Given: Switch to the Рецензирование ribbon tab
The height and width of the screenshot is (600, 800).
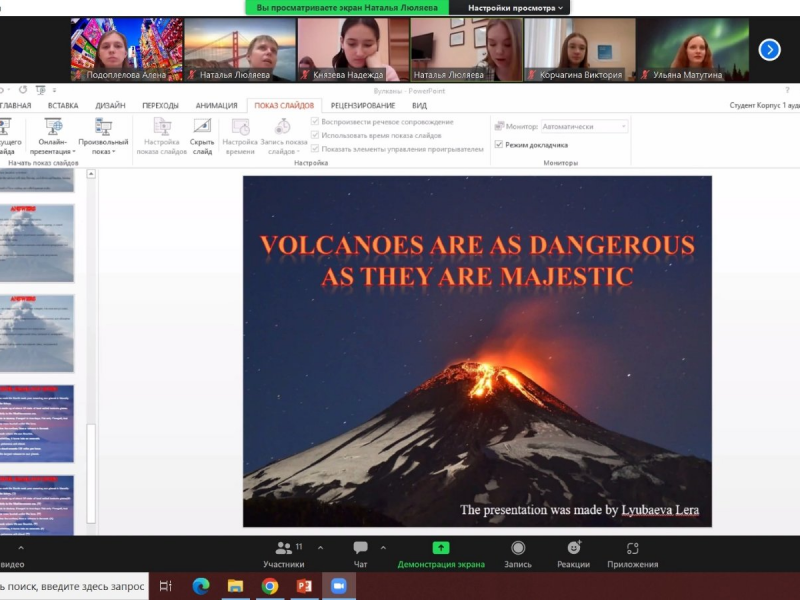Looking at the screenshot, I should (362, 105).
